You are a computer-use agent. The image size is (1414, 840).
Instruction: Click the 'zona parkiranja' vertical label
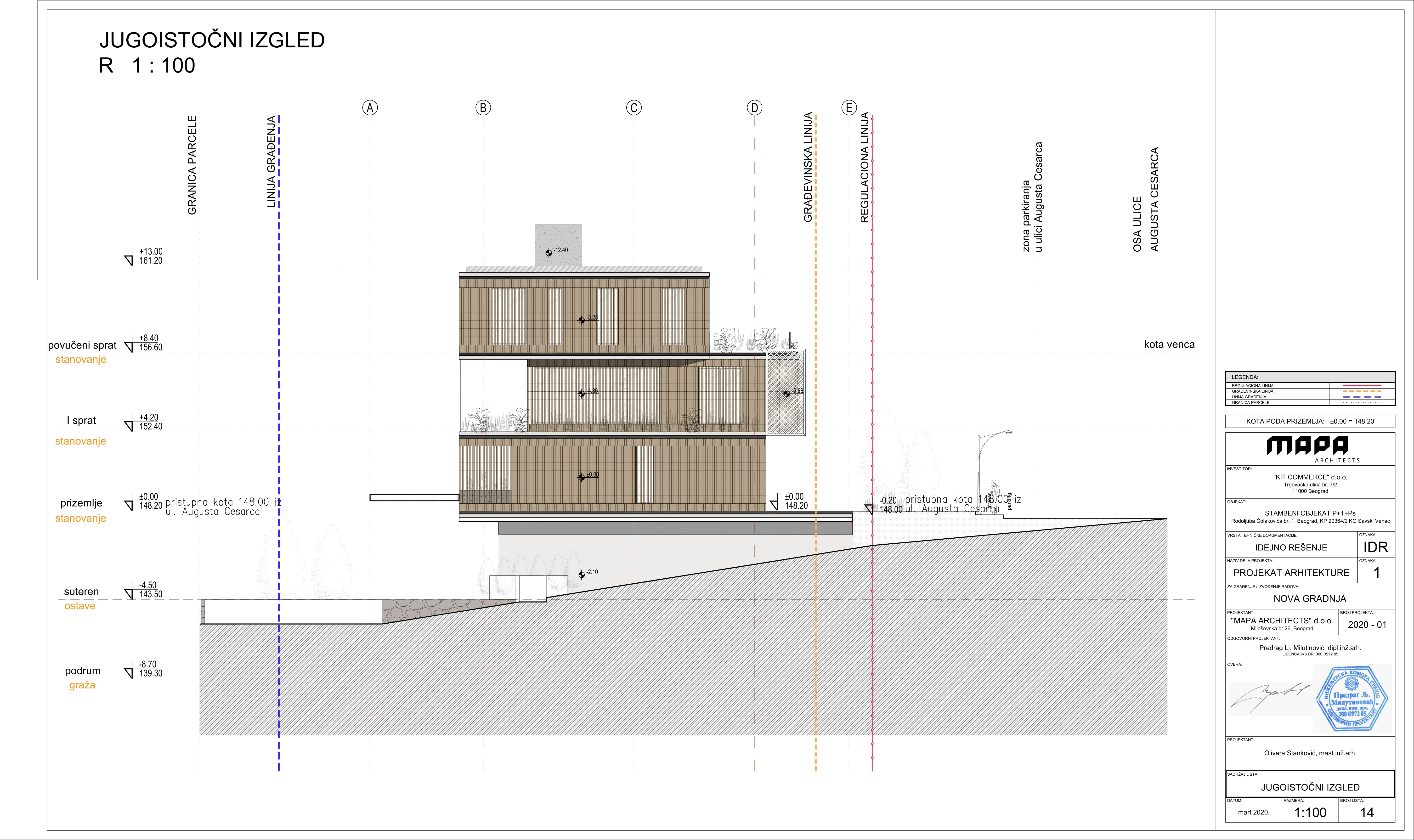pyautogui.click(x=1032, y=197)
